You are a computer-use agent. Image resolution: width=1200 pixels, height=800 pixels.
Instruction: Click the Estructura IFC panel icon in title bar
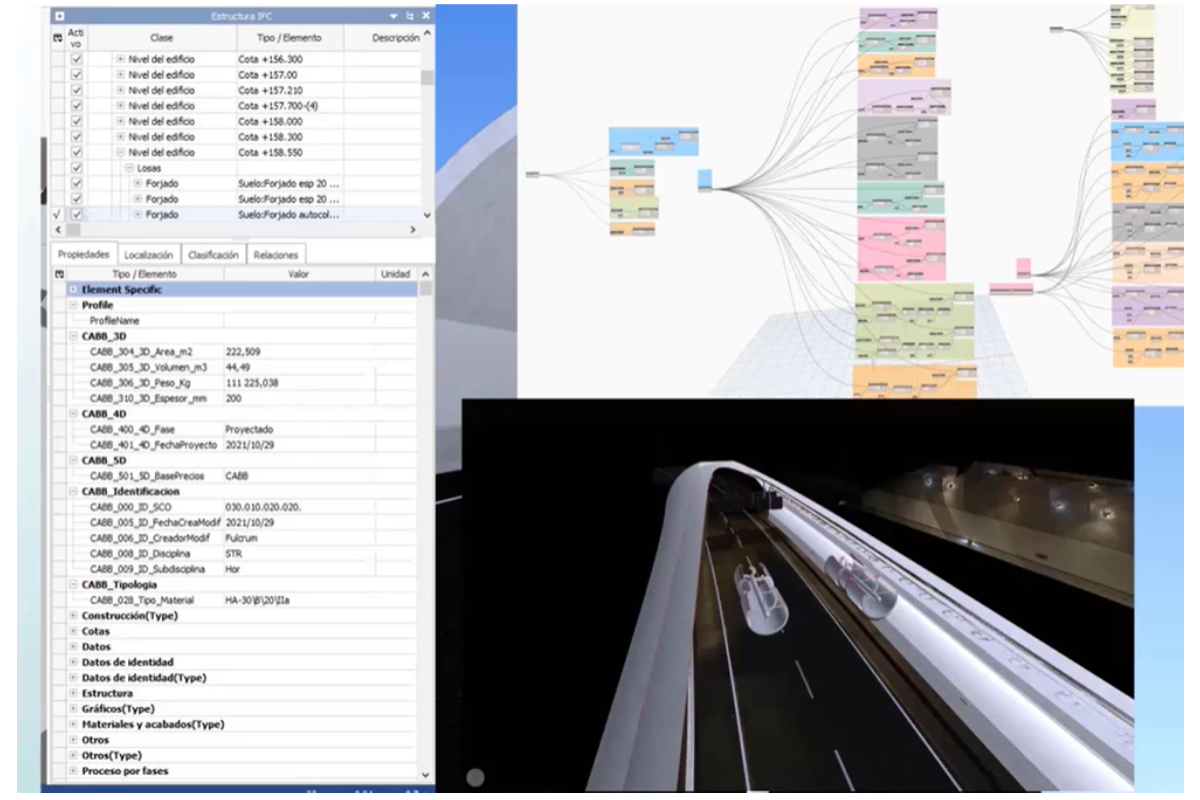coord(59,17)
